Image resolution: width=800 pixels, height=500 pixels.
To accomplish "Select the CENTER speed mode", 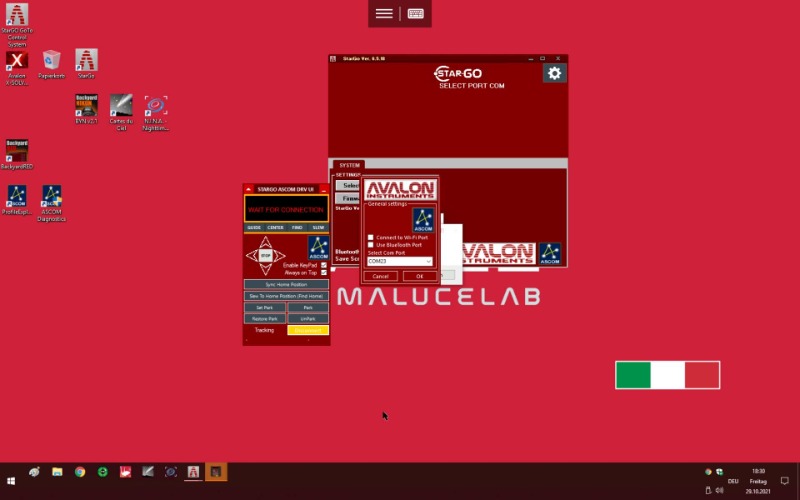I will (x=276, y=228).
